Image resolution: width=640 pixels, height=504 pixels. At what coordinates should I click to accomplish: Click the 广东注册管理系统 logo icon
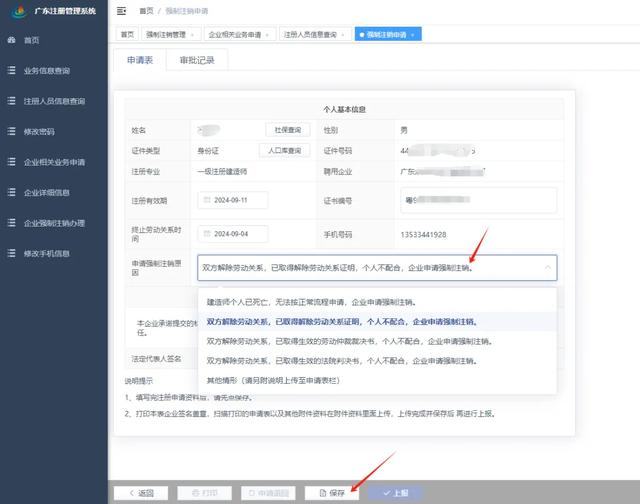pyautogui.click(x=19, y=11)
